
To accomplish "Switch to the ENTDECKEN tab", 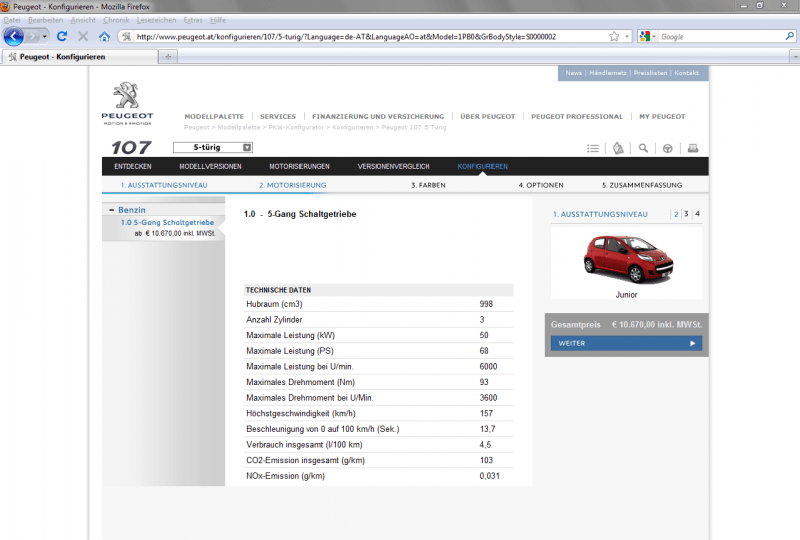I will 133,166.
